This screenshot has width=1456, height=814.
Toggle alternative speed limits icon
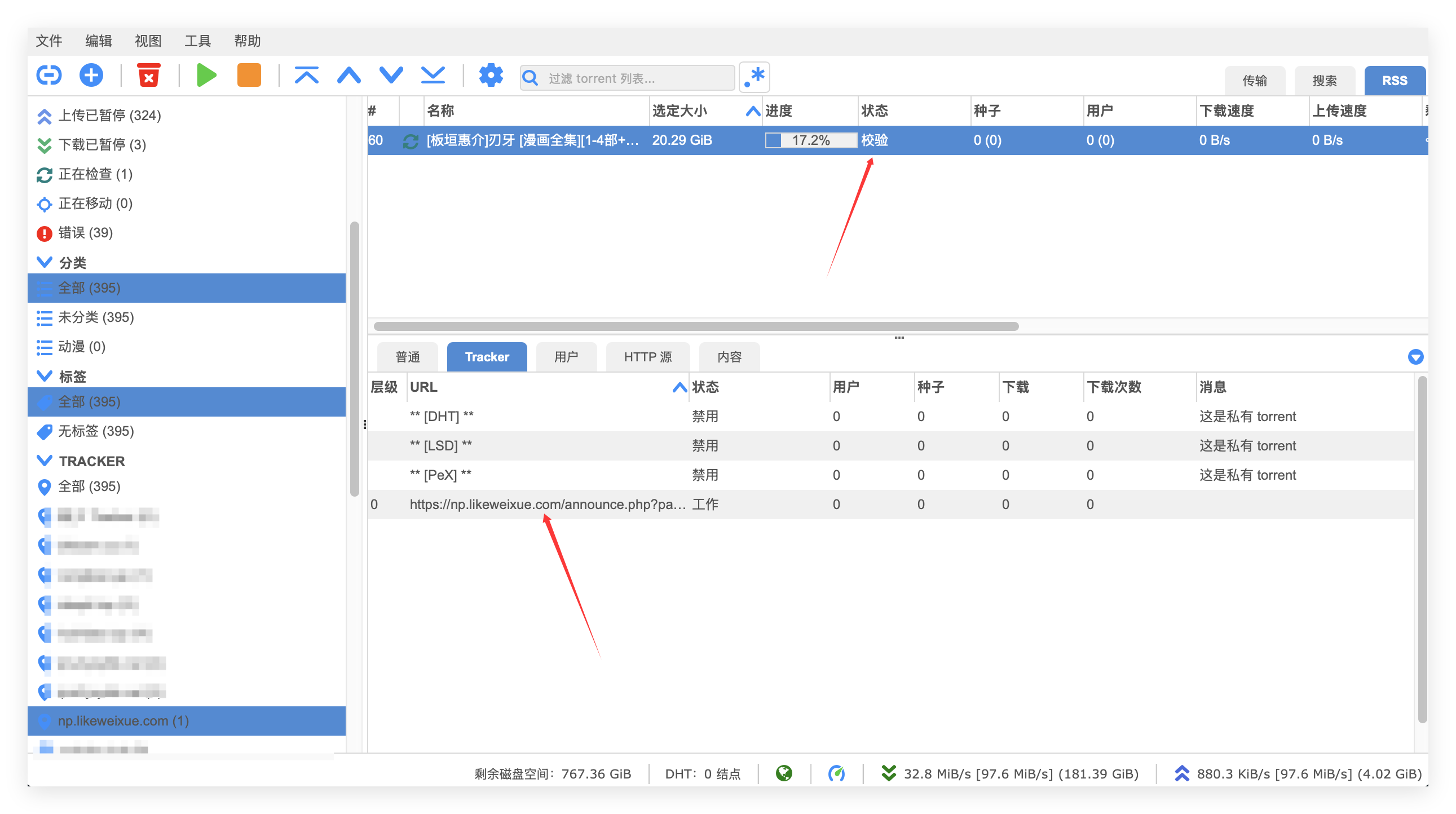click(836, 773)
